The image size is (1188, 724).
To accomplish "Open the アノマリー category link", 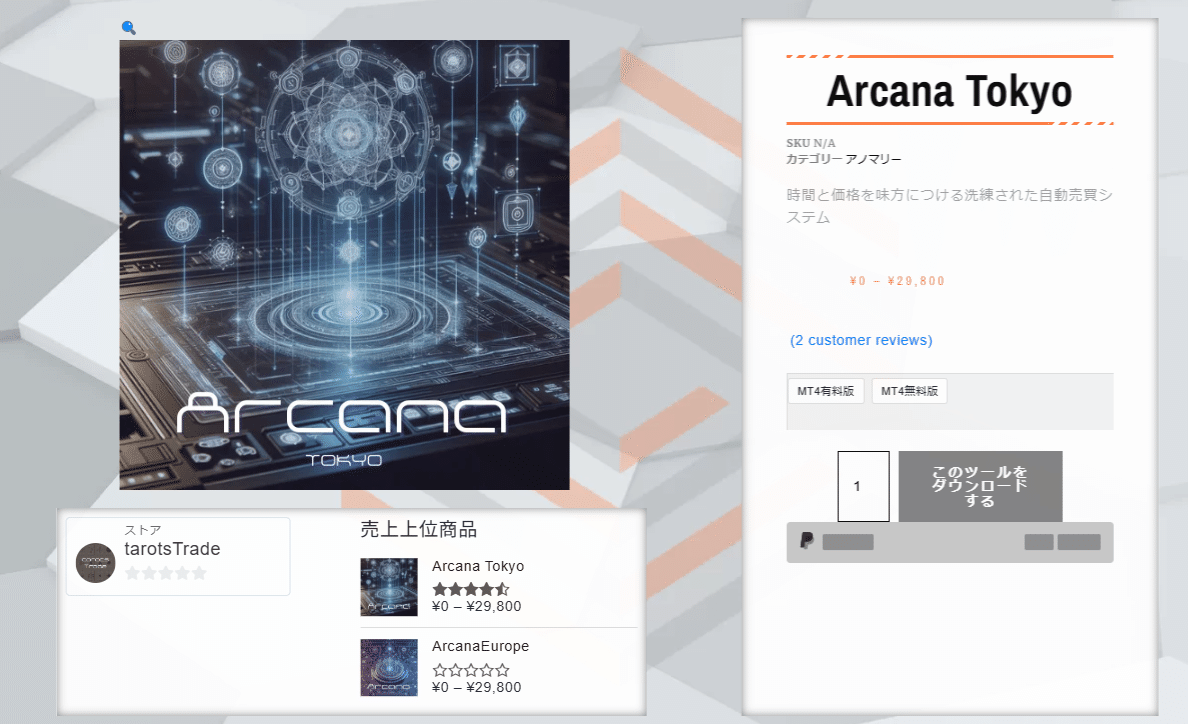I will (x=873, y=159).
